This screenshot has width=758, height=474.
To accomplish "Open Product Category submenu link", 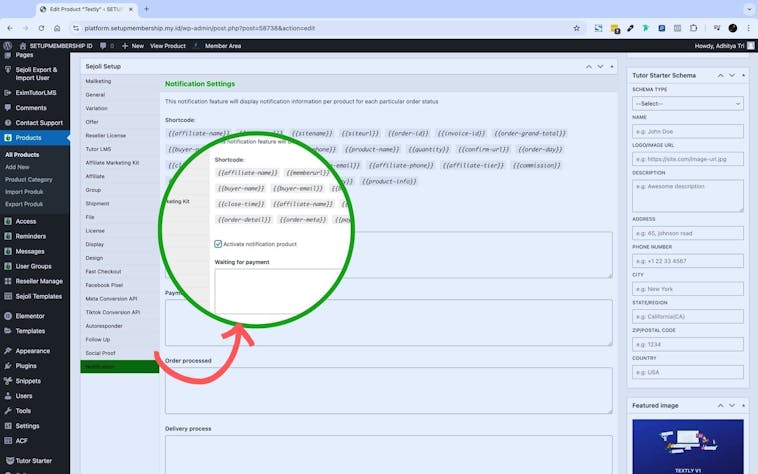I will (x=28, y=179).
